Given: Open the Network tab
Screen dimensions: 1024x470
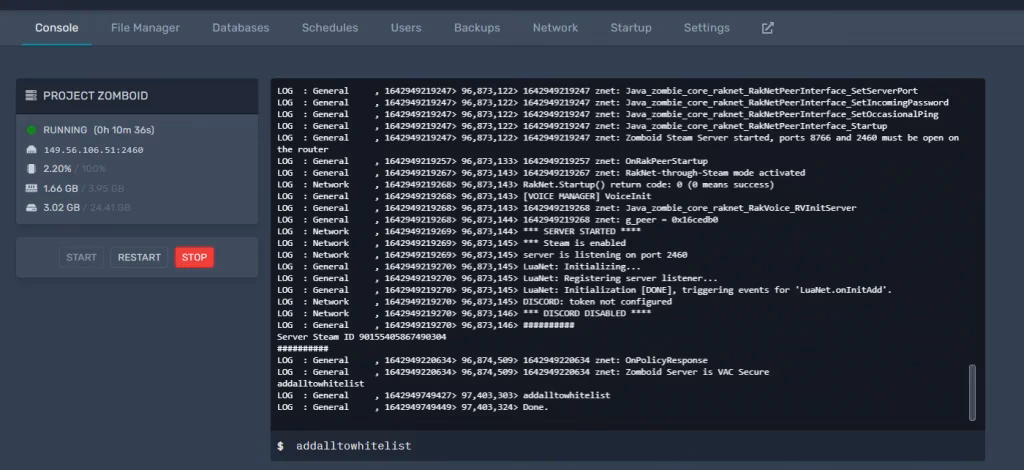Looking at the screenshot, I should tap(555, 28).
